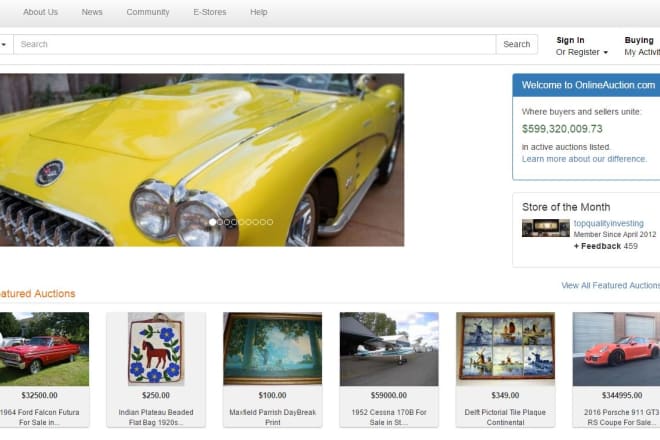Select the eighth carousel dot indicator

pyautogui.click(x=263, y=222)
